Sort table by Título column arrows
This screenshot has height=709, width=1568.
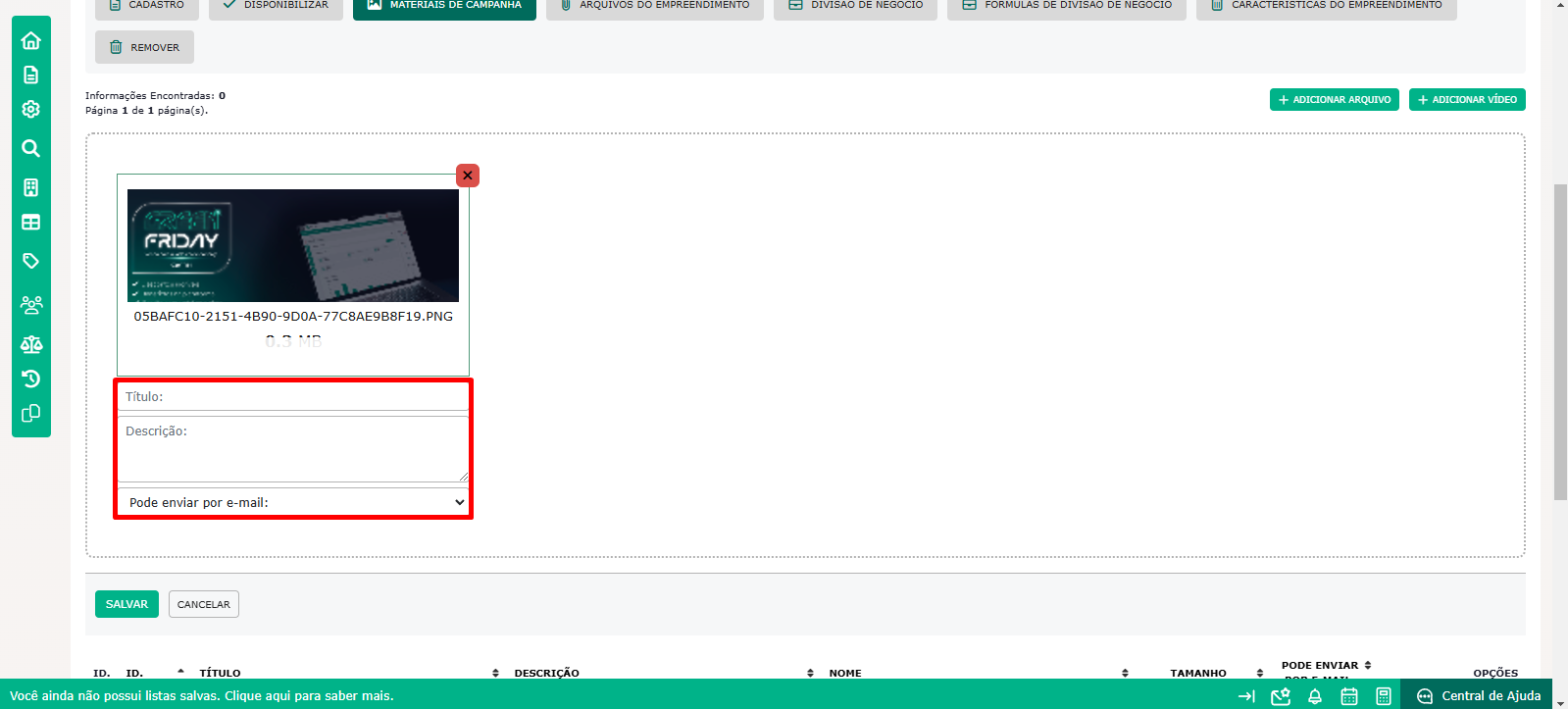[x=495, y=673]
